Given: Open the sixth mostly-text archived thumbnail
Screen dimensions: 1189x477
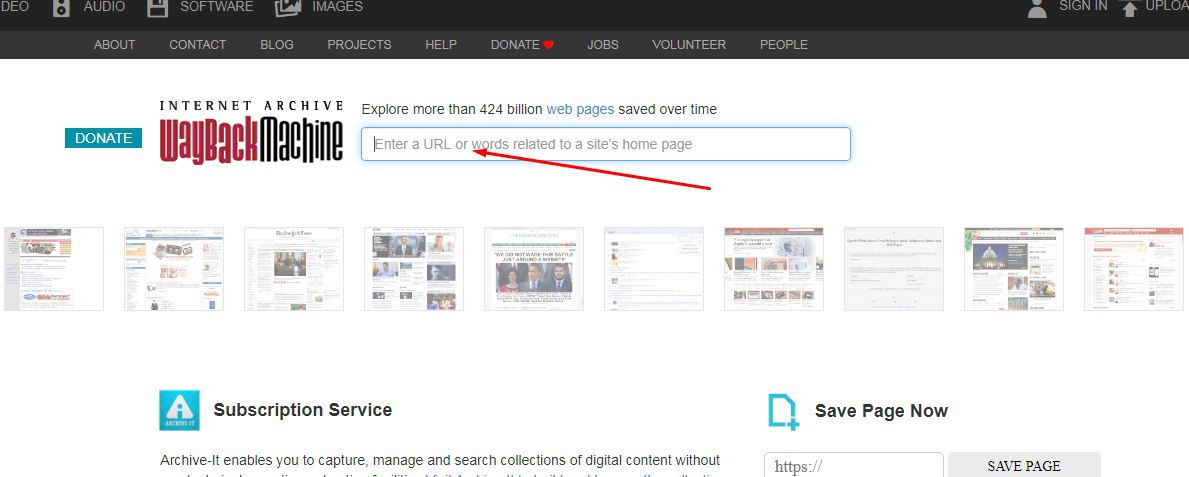Looking at the screenshot, I should coord(654,268).
